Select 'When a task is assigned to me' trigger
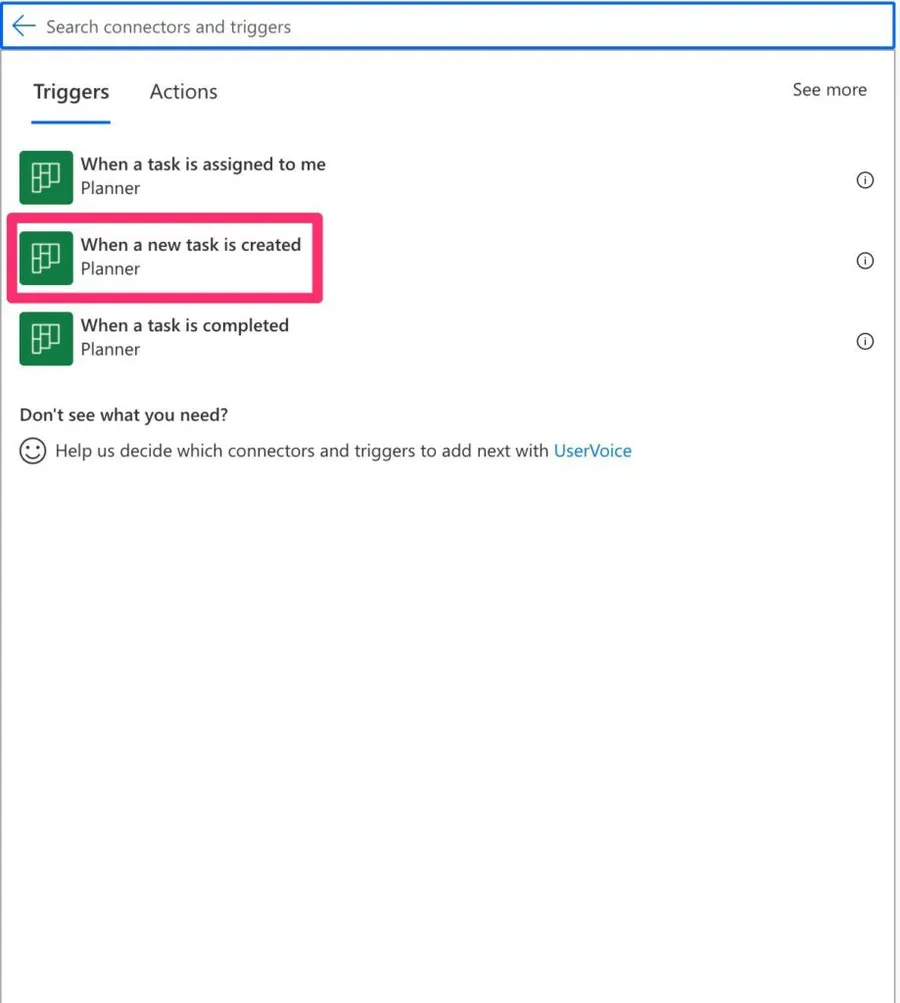This screenshot has height=1003, width=900. [x=203, y=165]
